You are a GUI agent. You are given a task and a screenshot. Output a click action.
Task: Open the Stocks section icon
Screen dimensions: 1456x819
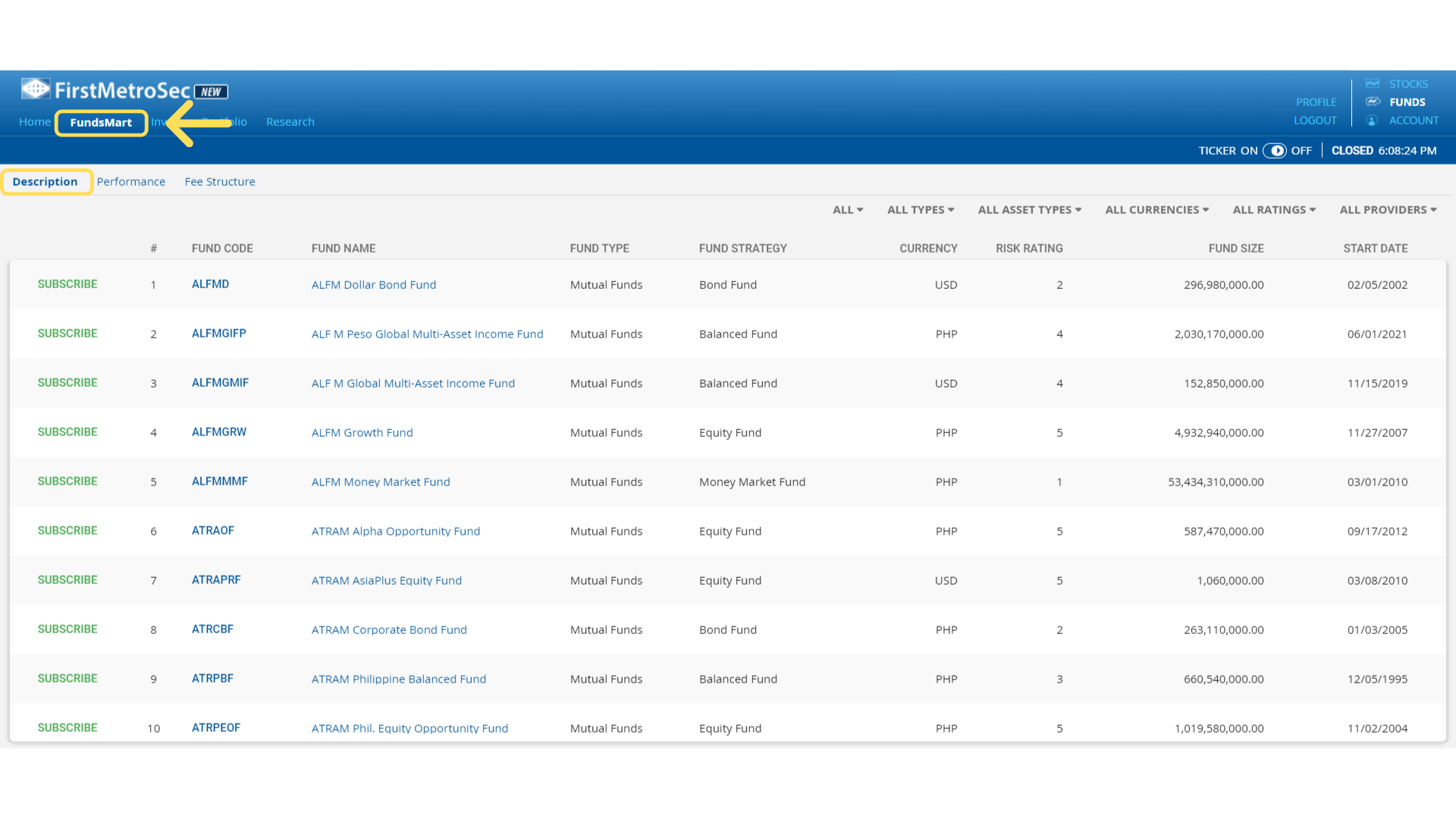pos(1373,83)
